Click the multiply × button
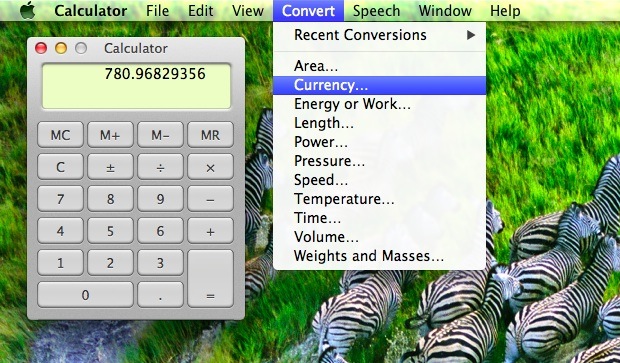 coord(210,167)
